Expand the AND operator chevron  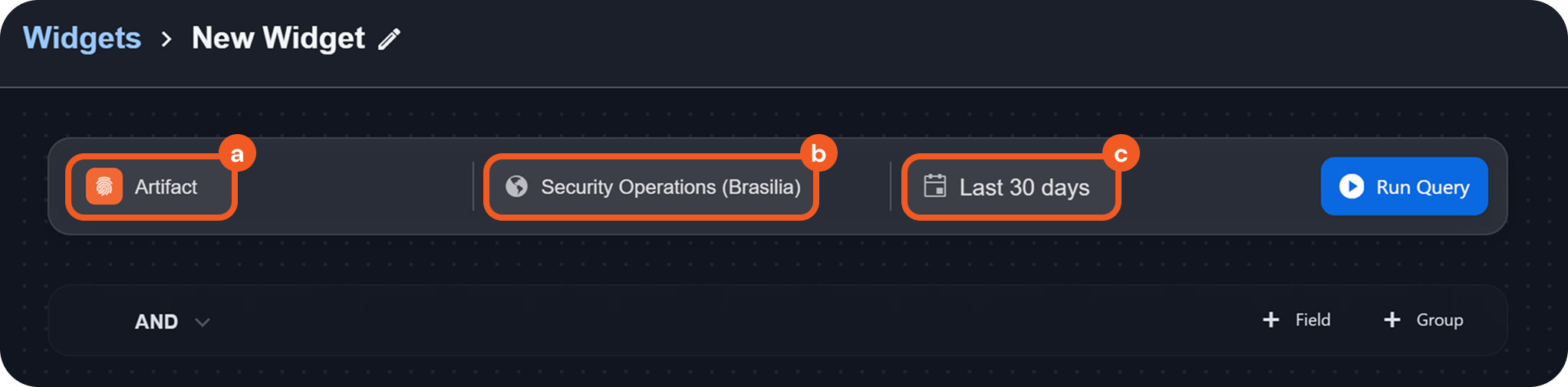pyautogui.click(x=203, y=322)
